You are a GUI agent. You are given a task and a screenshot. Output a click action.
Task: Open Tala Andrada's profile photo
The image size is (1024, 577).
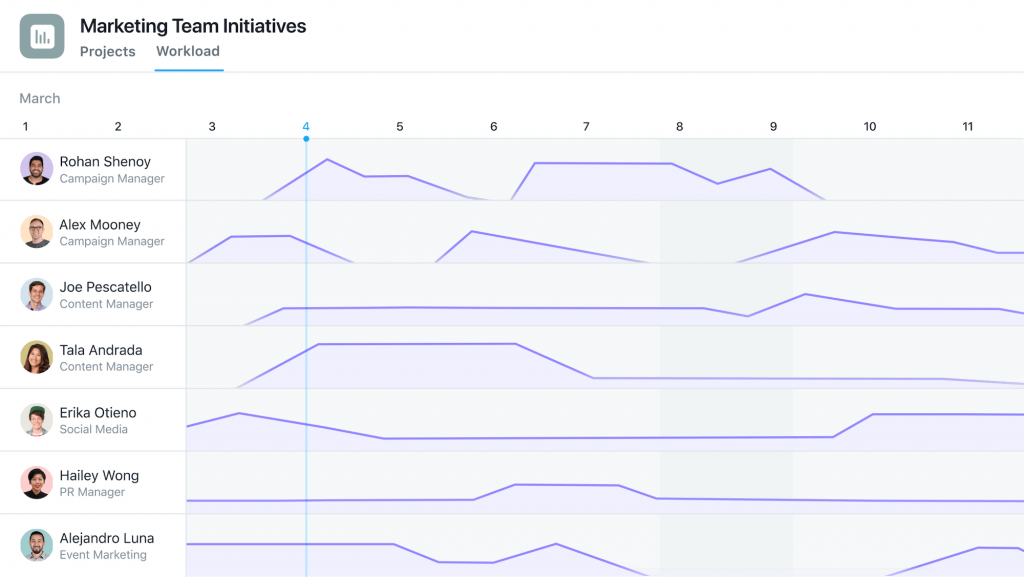(x=36, y=357)
